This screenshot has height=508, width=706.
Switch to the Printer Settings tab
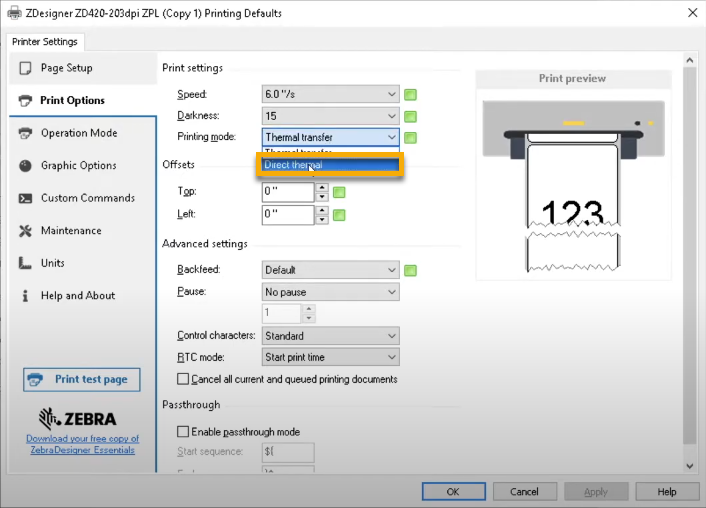pos(45,42)
